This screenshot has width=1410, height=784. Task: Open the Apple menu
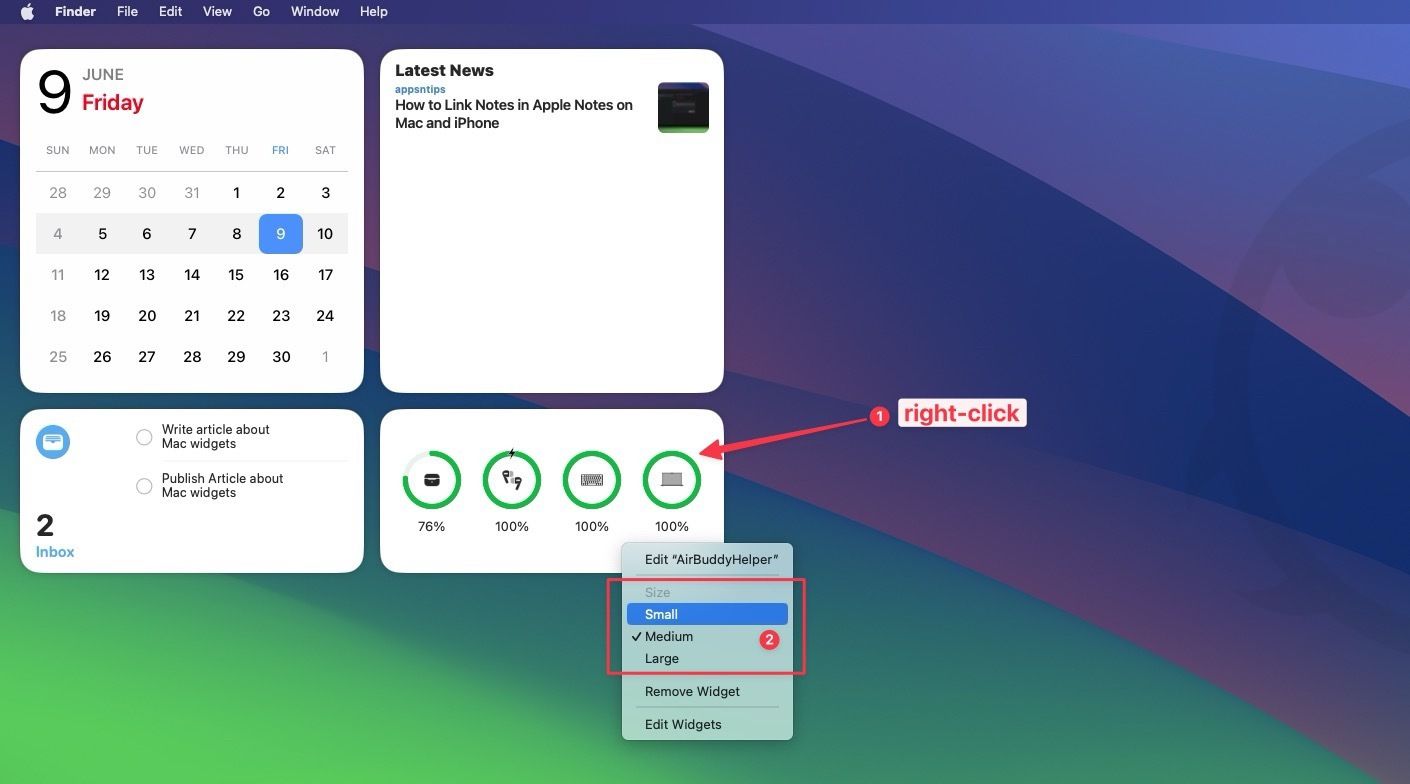tap(27, 11)
